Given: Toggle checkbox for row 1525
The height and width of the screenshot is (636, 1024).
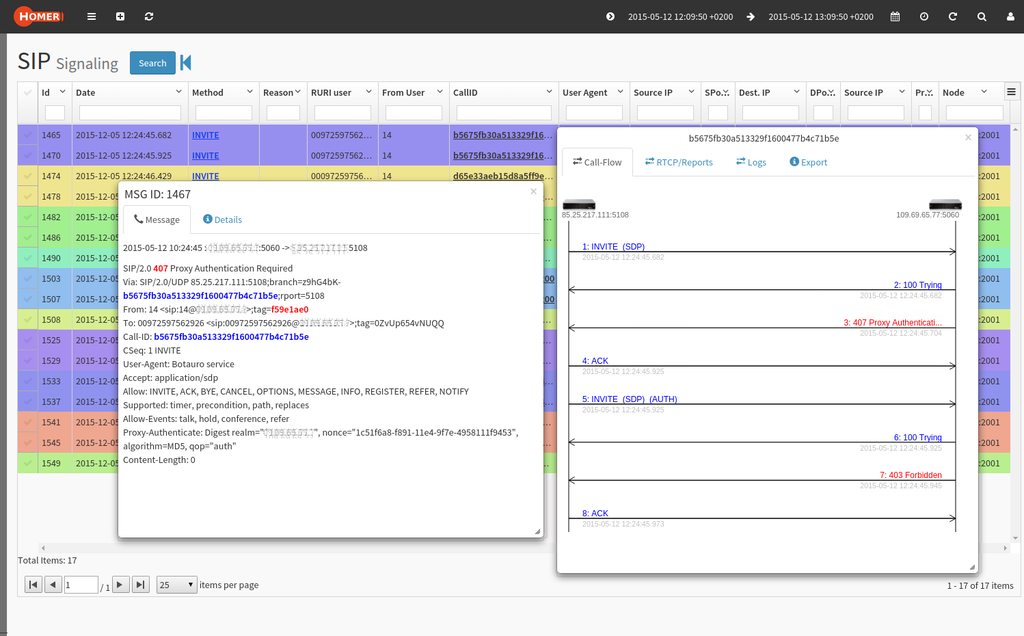Looking at the screenshot, I should 27,340.
